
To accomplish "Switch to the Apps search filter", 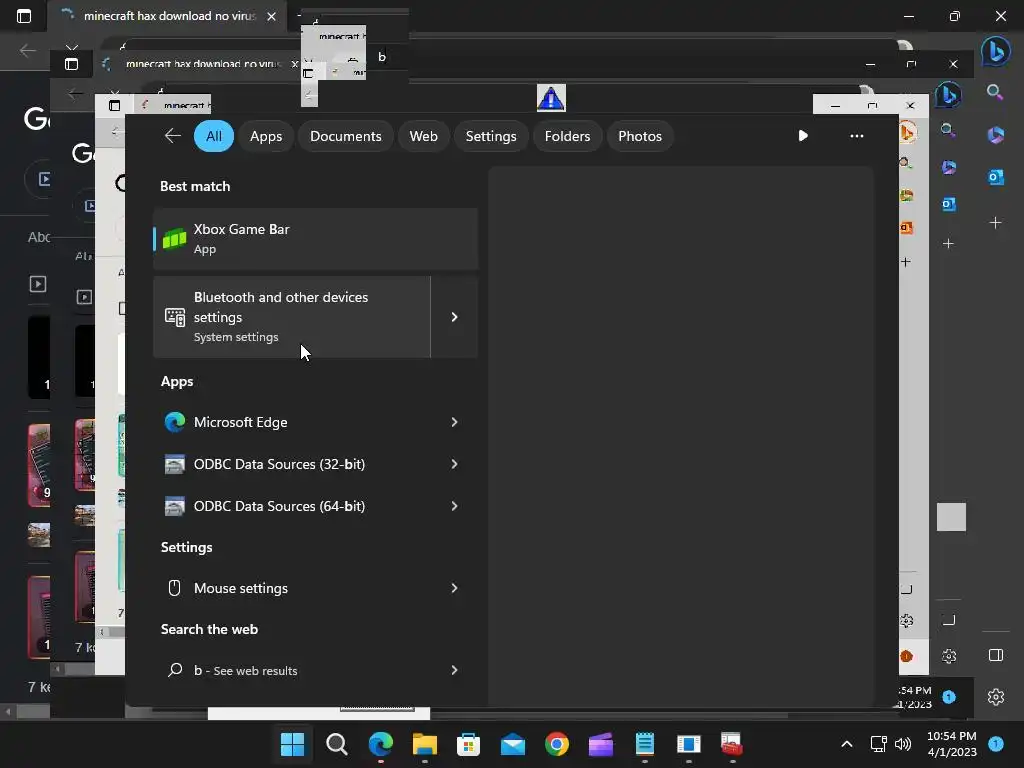I will click(x=266, y=136).
